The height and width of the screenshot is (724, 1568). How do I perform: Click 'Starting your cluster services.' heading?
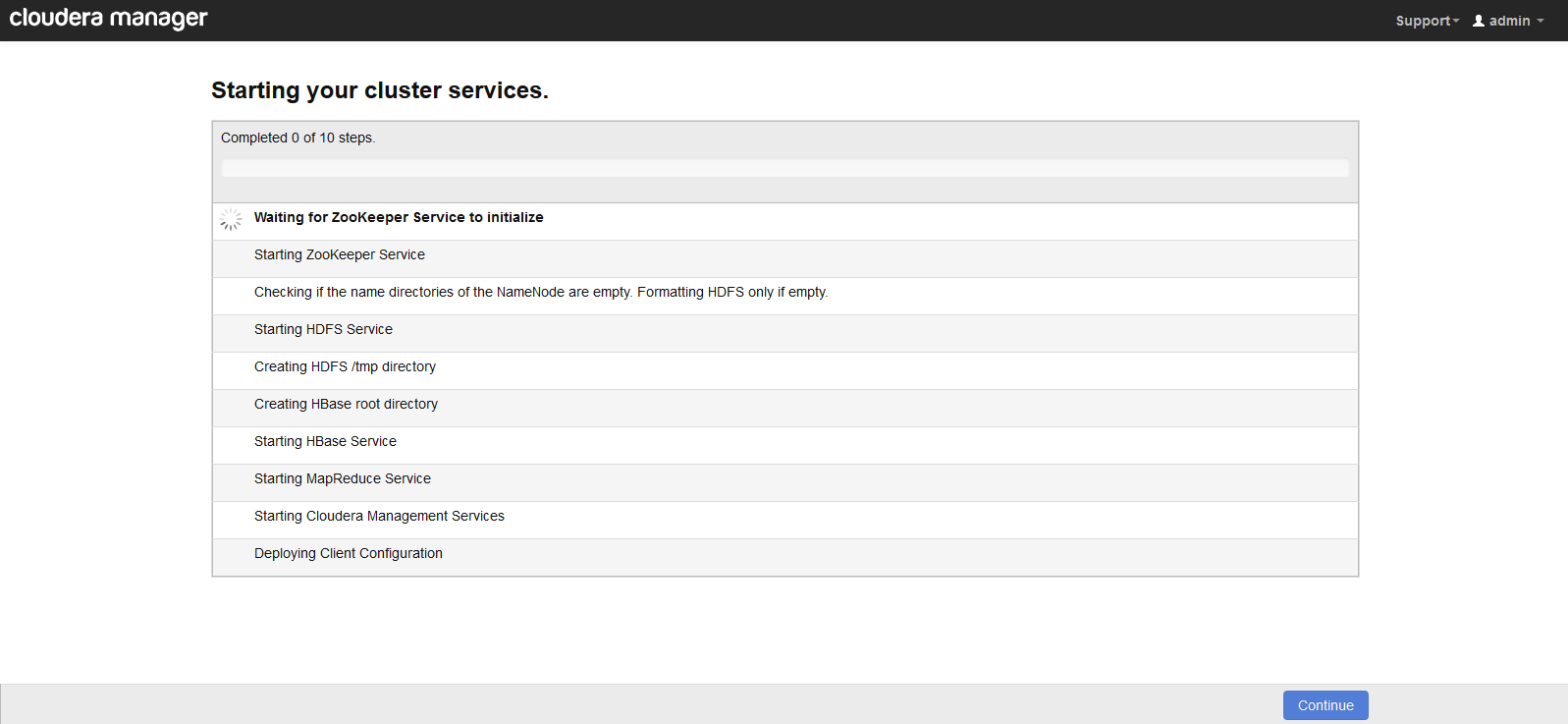[380, 90]
